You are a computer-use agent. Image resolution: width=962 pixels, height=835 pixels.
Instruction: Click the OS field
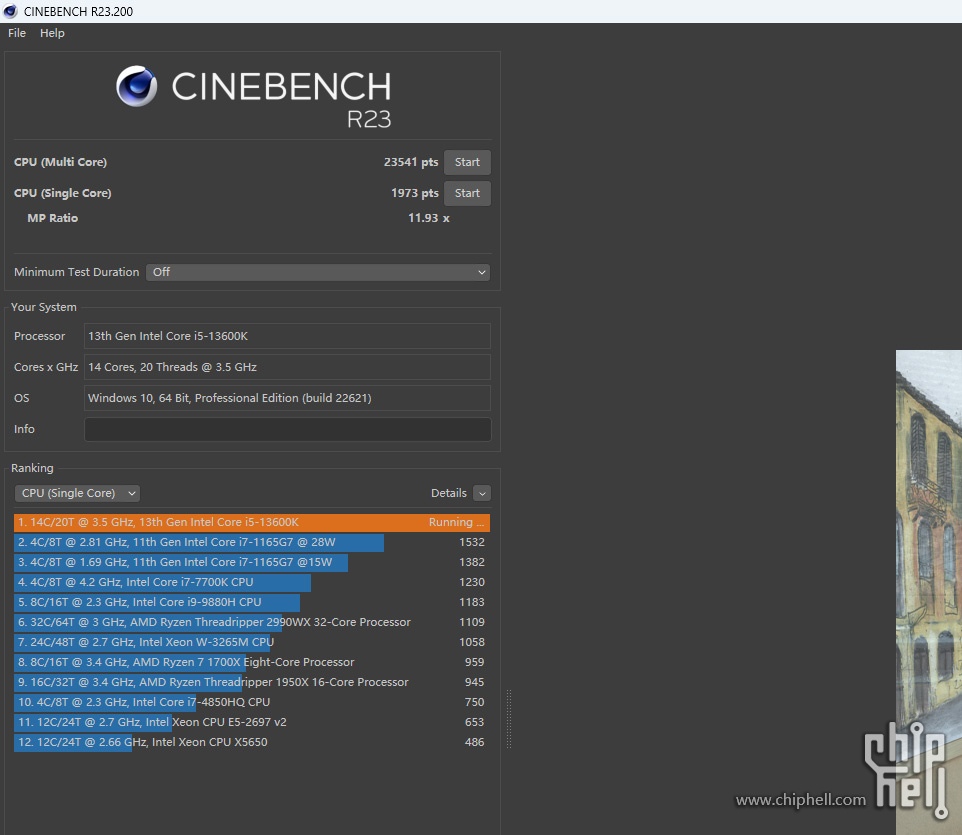click(287, 398)
